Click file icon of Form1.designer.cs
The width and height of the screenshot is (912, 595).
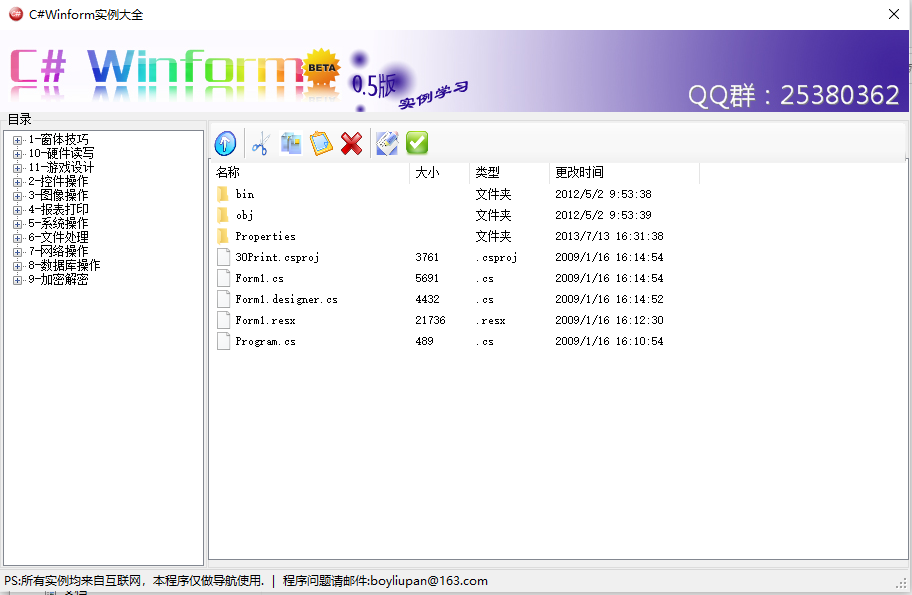223,299
